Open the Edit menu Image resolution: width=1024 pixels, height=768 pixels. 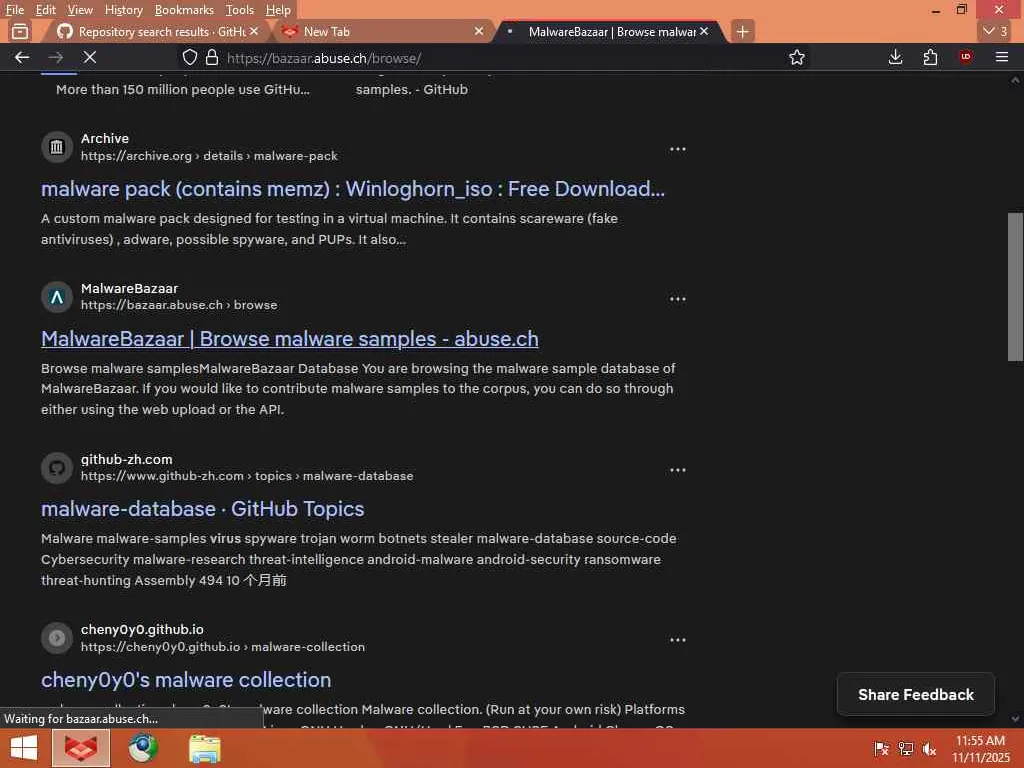pyautogui.click(x=45, y=10)
